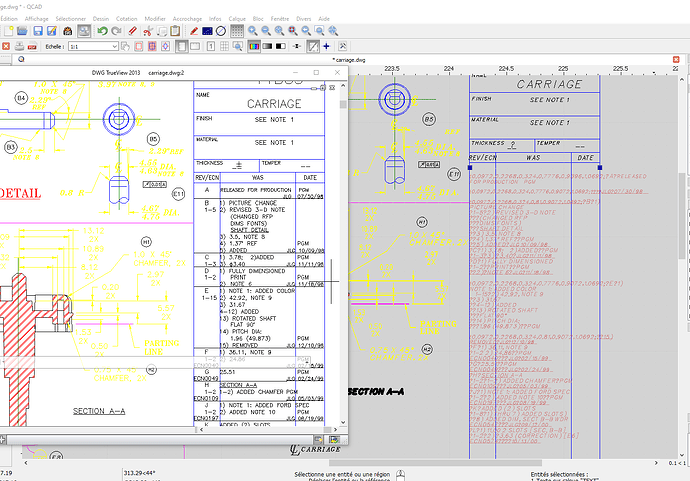Image resolution: width=690 pixels, height=481 pixels.
Task: Click the auto zoom magnifier icon
Action: (279, 31)
